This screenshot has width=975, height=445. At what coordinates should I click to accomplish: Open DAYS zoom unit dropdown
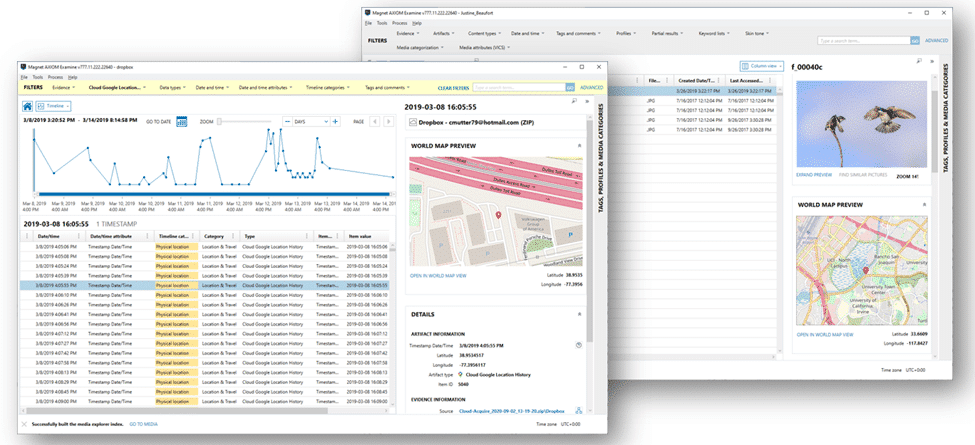[x=312, y=122]
